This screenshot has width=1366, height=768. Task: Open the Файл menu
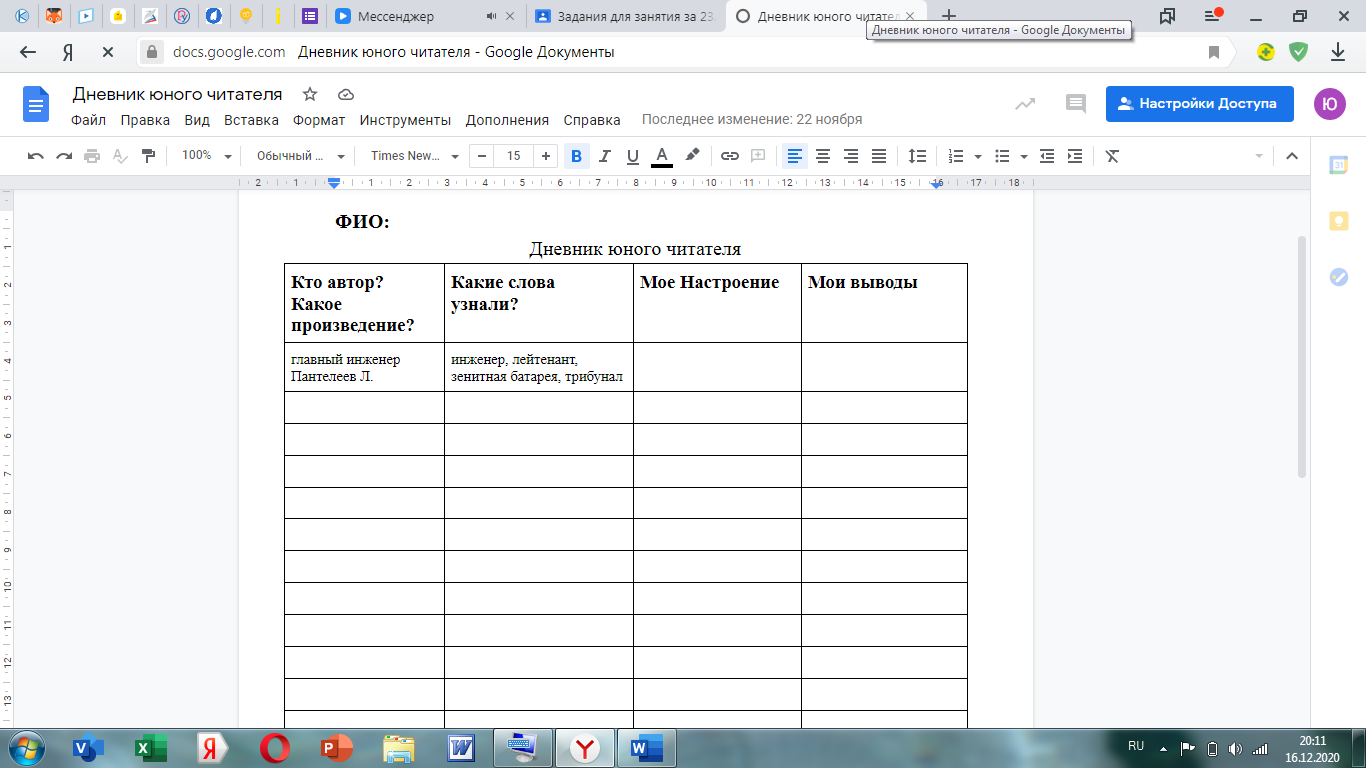tap(89, 120)
